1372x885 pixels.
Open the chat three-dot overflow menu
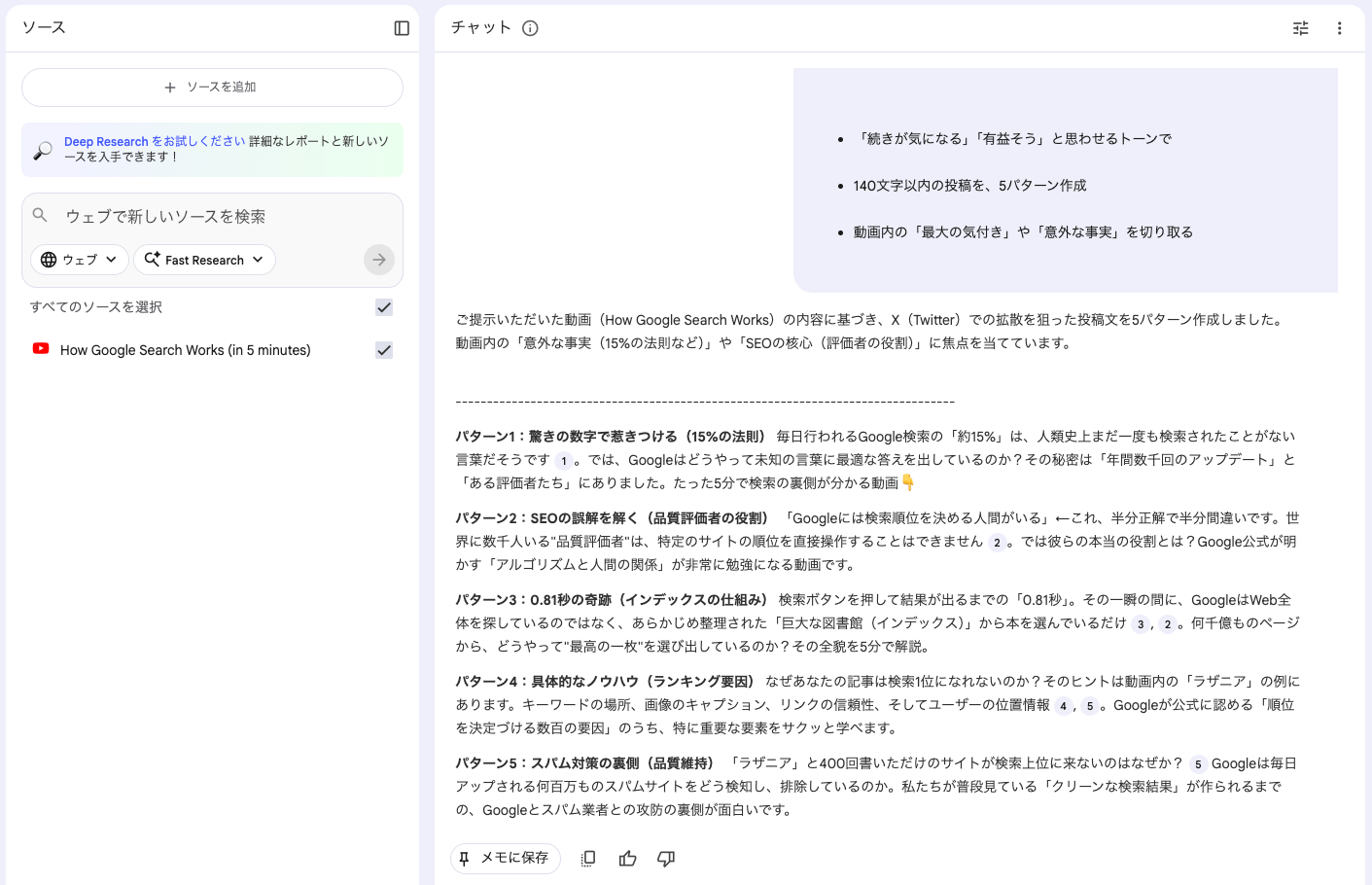[1339, 28]
